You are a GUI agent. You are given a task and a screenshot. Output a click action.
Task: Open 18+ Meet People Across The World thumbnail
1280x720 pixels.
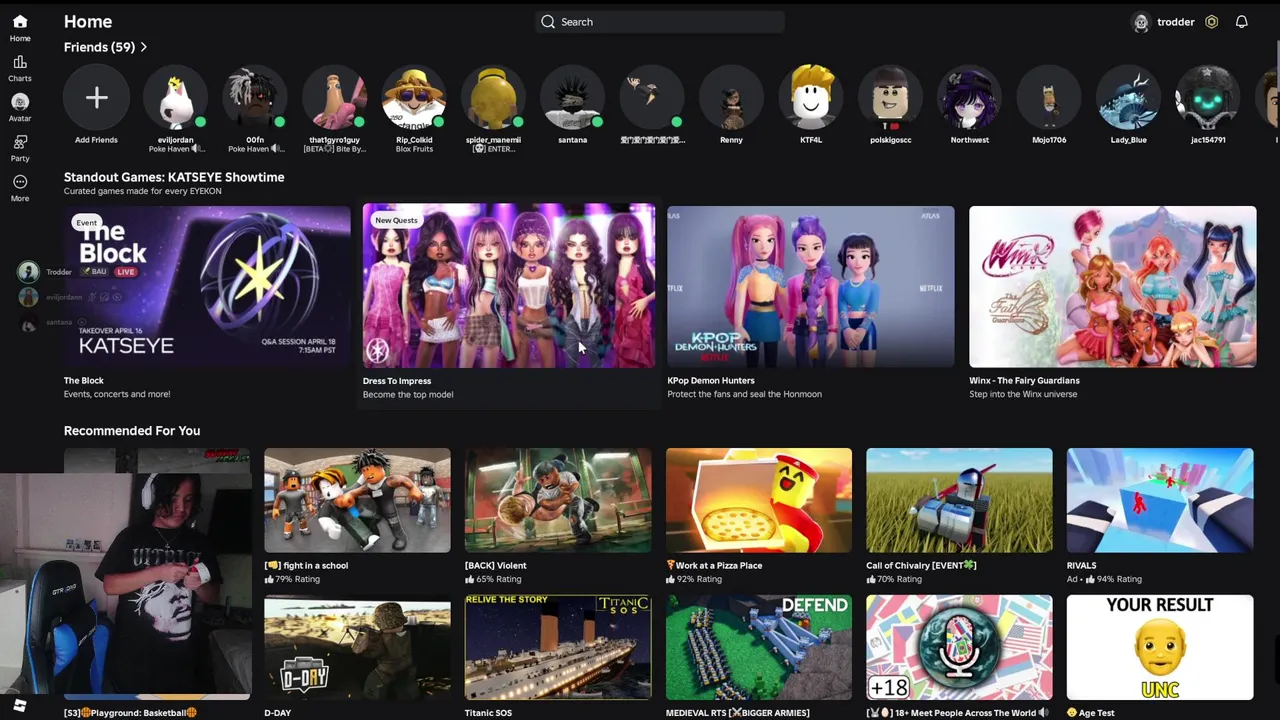[959, 647]
